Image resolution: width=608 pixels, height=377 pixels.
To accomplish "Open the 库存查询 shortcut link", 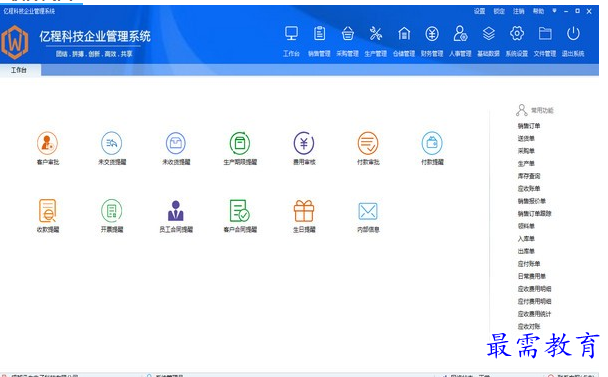I will [529, 176].
